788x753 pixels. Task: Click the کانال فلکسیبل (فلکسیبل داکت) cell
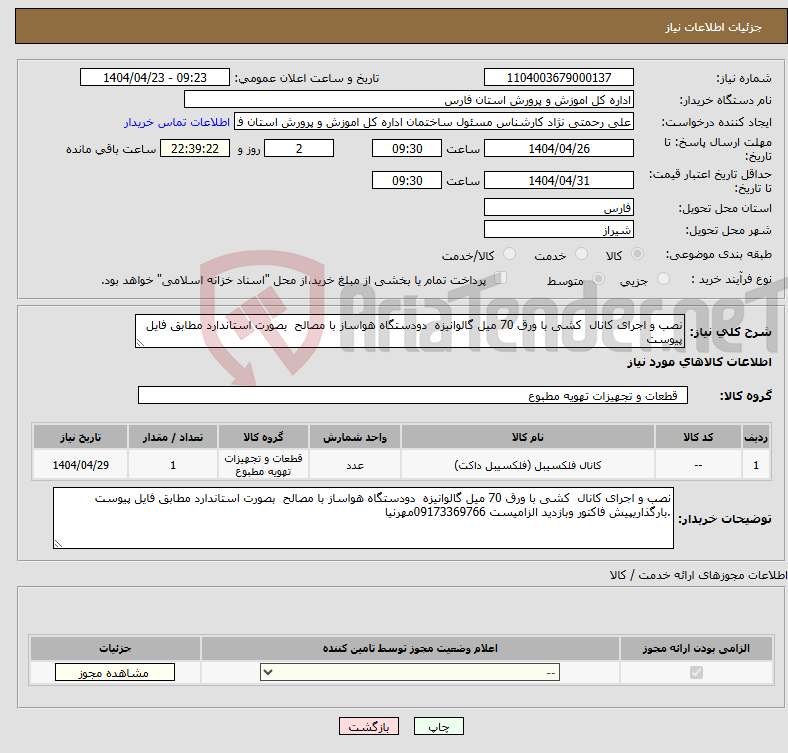point(528,465)
